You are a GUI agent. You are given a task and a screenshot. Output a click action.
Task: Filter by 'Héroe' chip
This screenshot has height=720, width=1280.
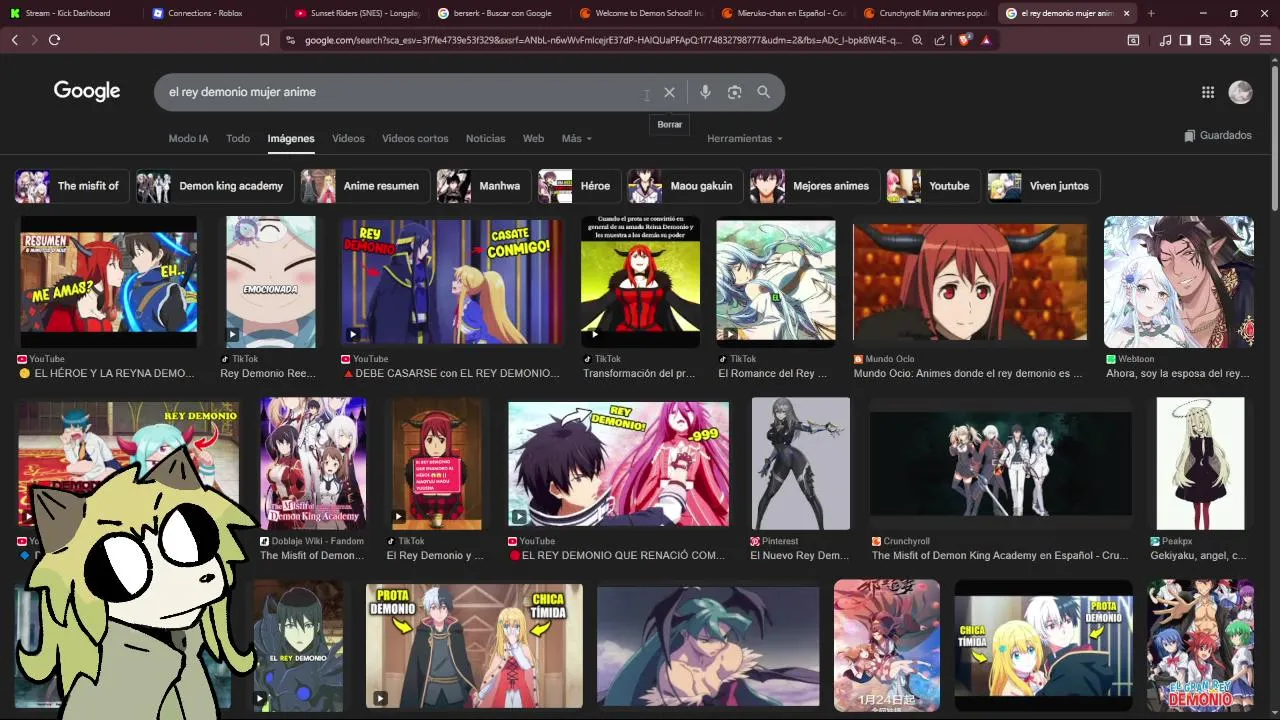[x=580, y=186]
